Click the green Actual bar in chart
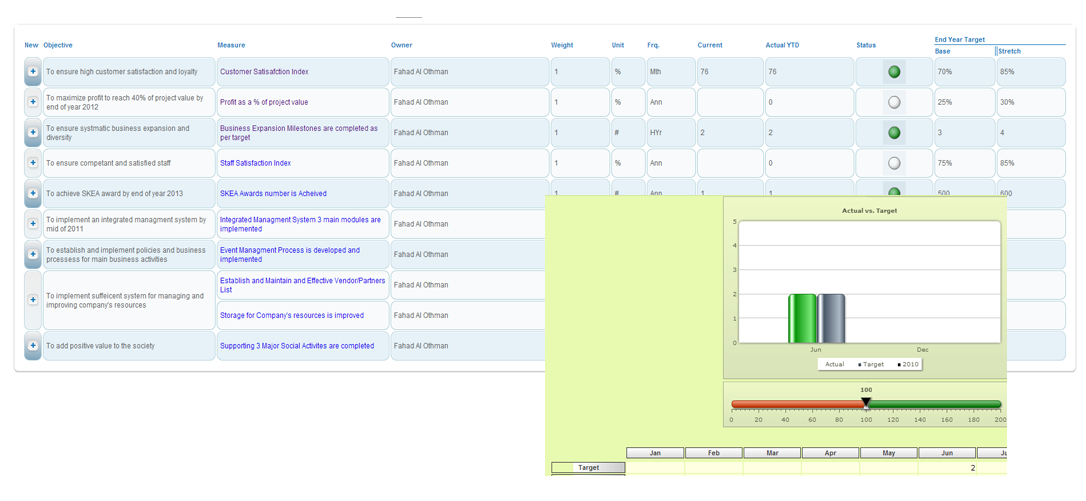 point(802,319)
